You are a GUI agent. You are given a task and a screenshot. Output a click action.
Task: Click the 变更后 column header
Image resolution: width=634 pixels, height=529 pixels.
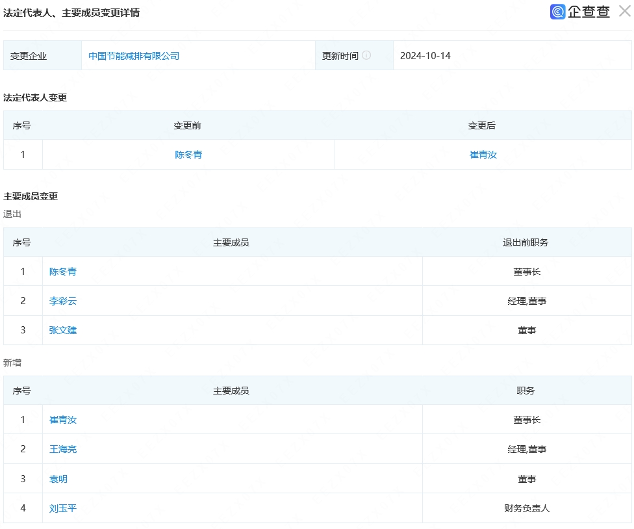pyautogui.click(x=482, y=125)
